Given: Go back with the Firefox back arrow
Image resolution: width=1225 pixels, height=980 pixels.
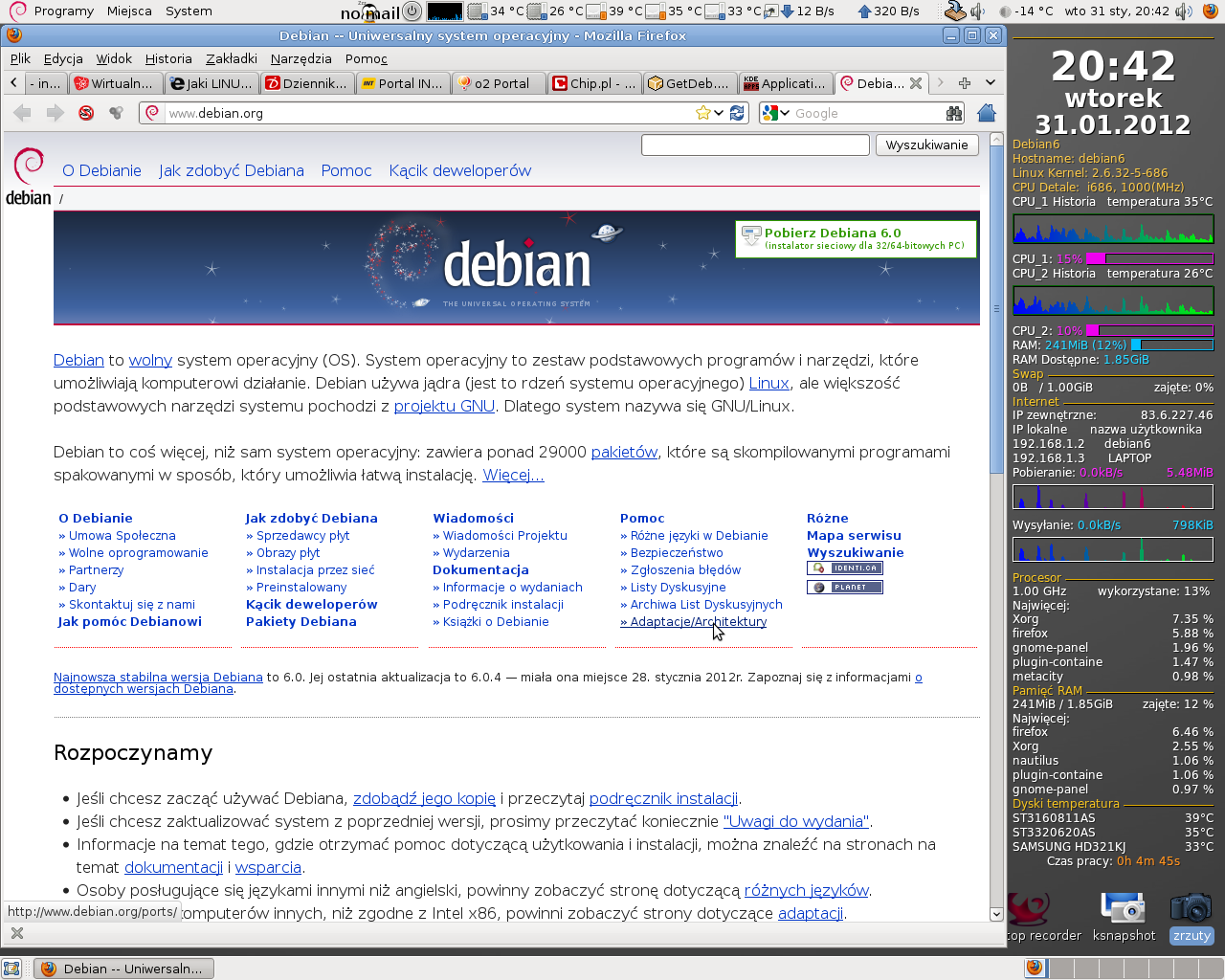Looking at the screenshot, I should click(22, 113).
